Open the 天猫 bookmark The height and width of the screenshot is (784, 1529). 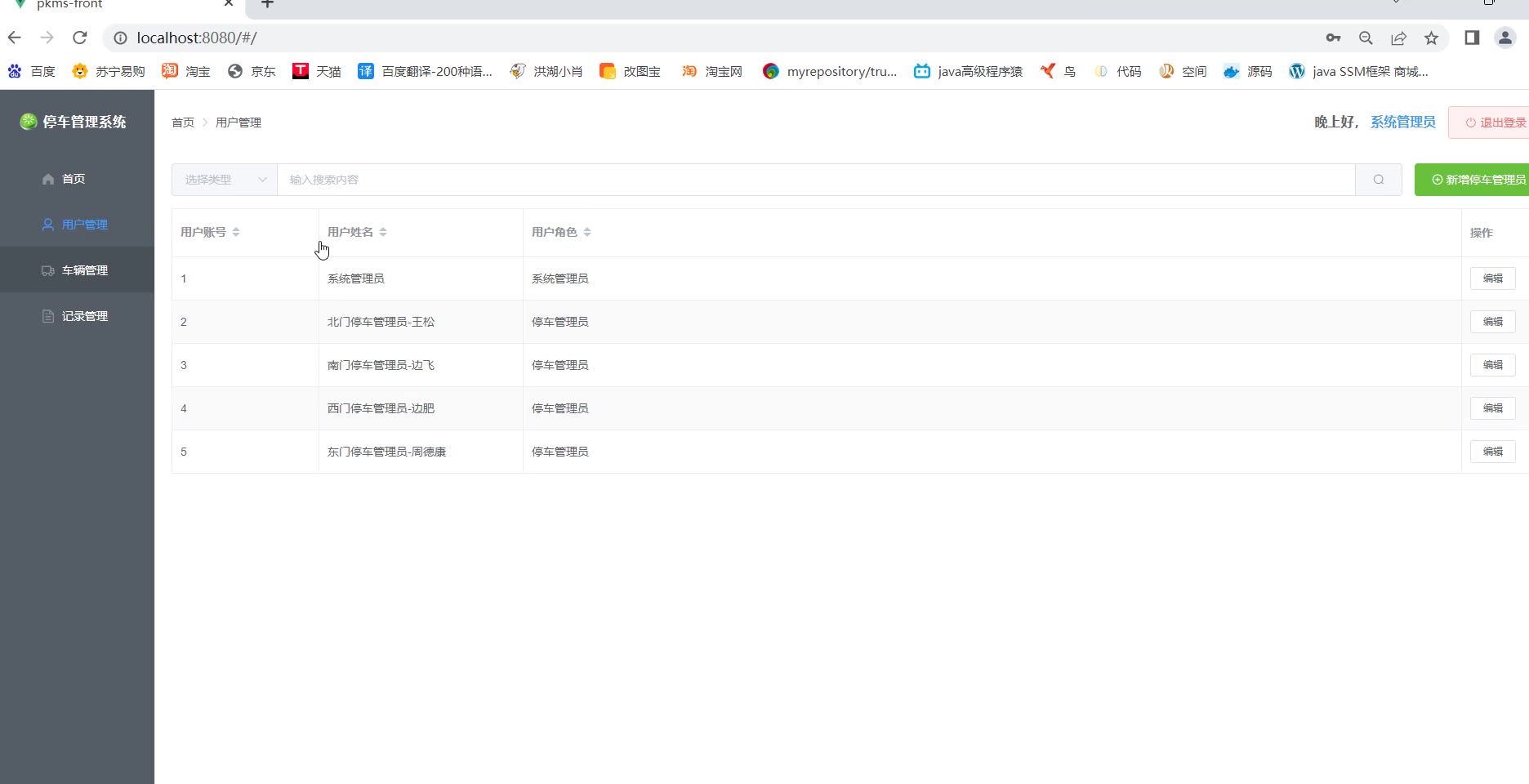(x=317, y=72)
